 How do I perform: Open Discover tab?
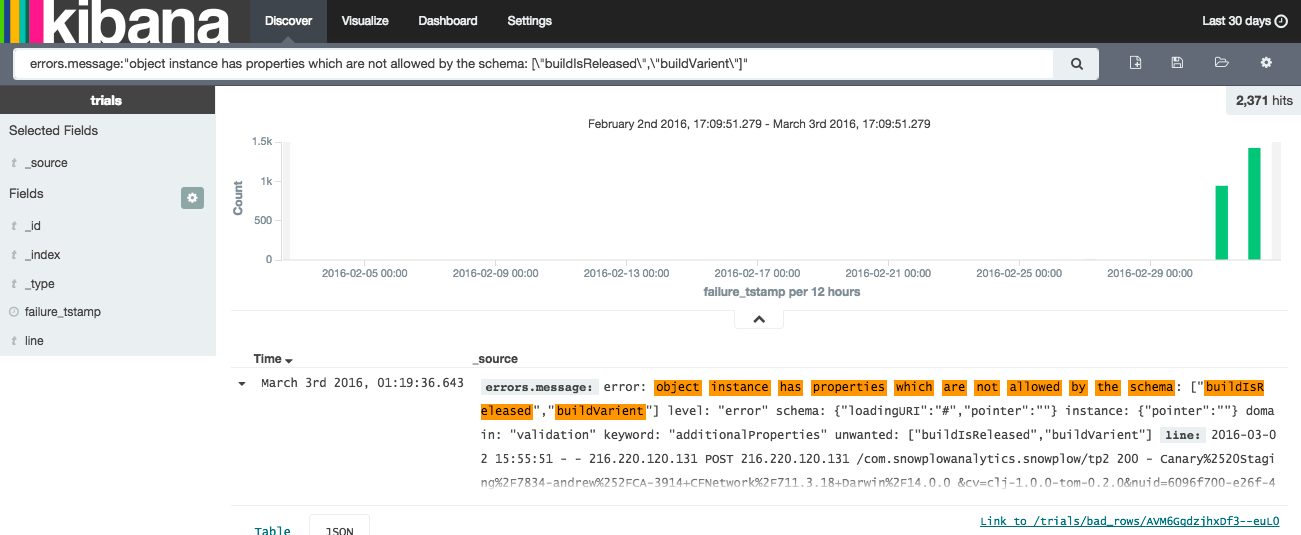(289, 21)
